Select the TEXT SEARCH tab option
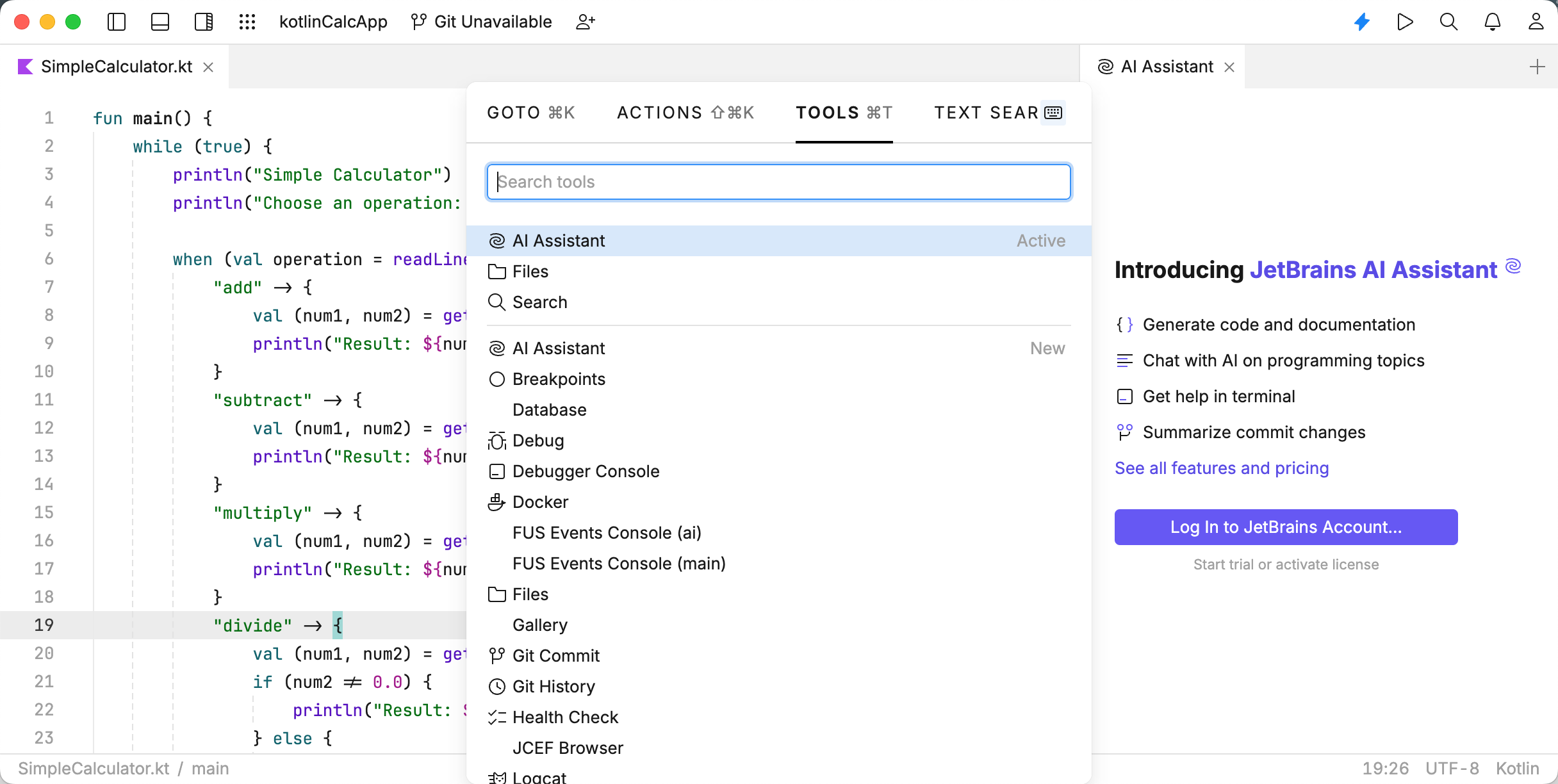Screen dimensions: 1558x784 click(x=997, y=112)
